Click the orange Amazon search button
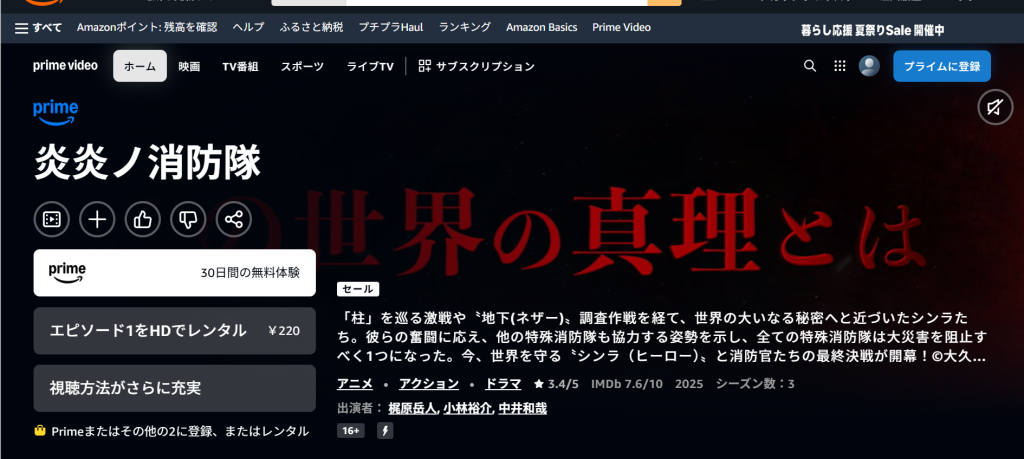 pyautogui.click(x=664, y=3)
